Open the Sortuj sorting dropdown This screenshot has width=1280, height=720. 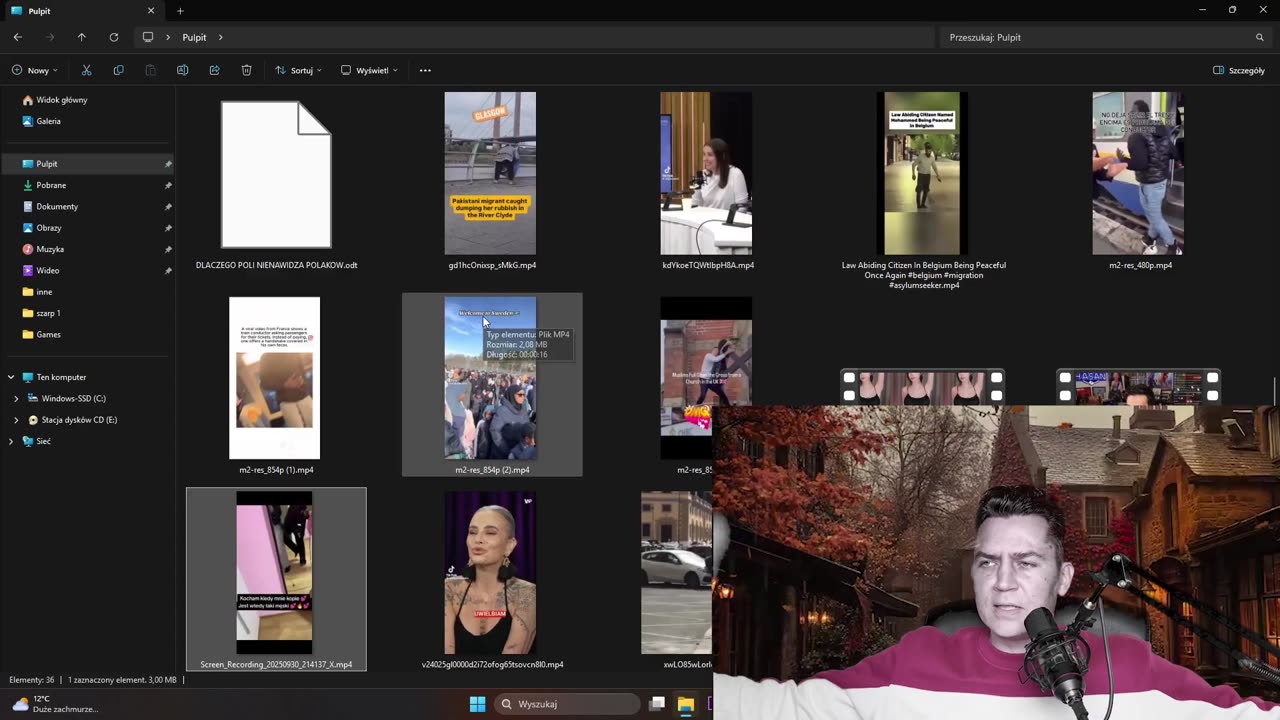coord(297,70)
